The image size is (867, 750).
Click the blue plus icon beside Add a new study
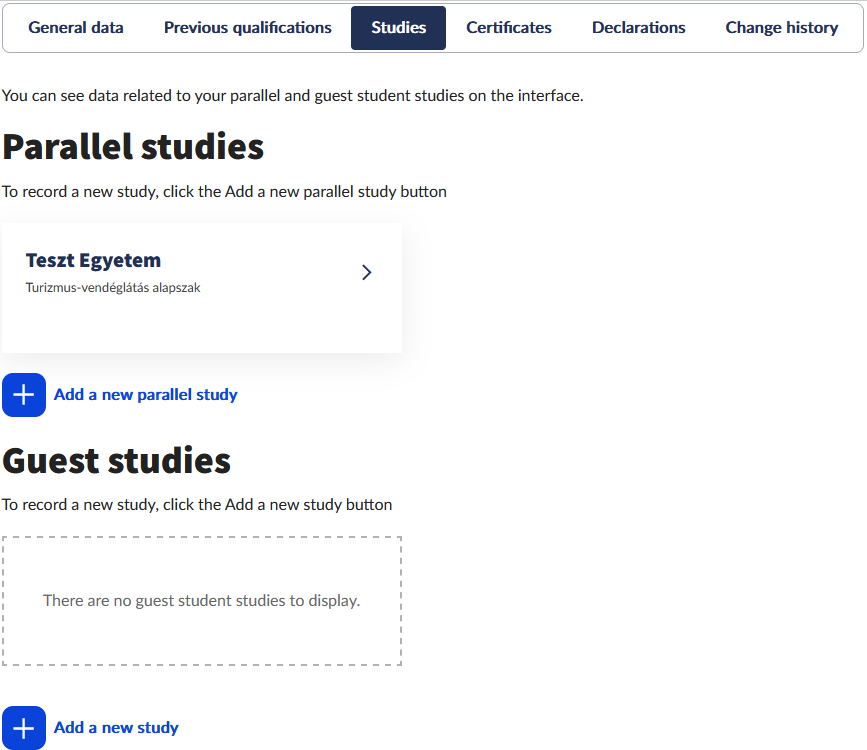24,728
